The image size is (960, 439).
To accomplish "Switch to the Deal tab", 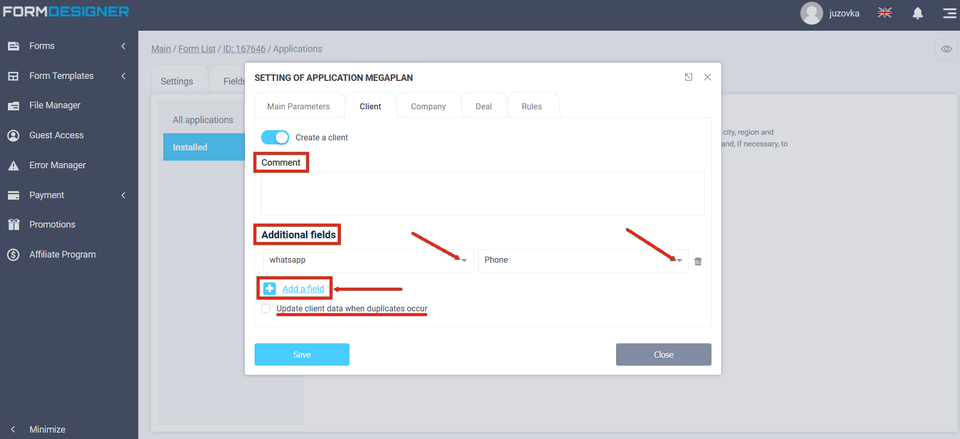I will click(x=484, y=106).
